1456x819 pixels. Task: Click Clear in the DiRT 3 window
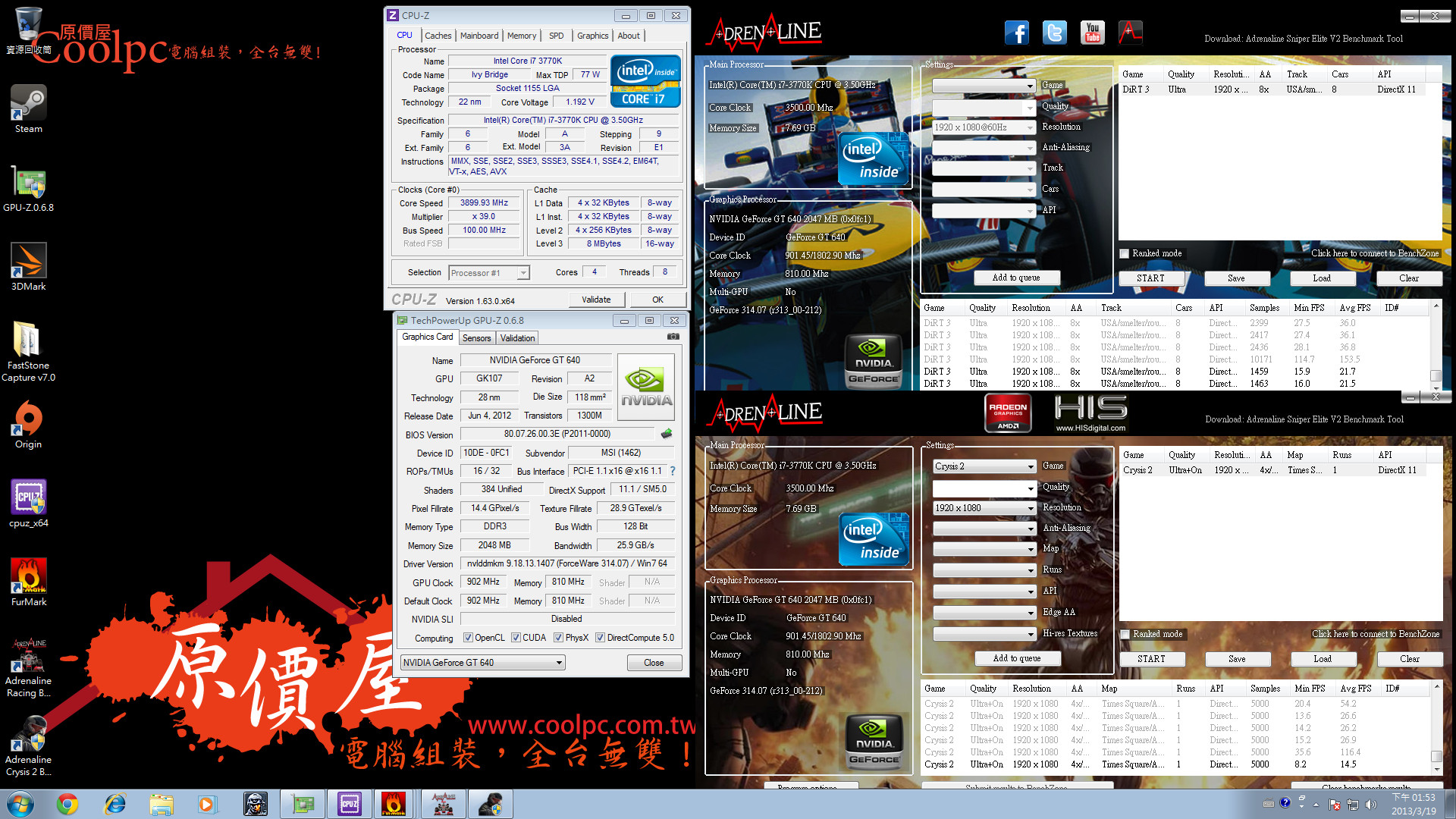click(1409, 278)
